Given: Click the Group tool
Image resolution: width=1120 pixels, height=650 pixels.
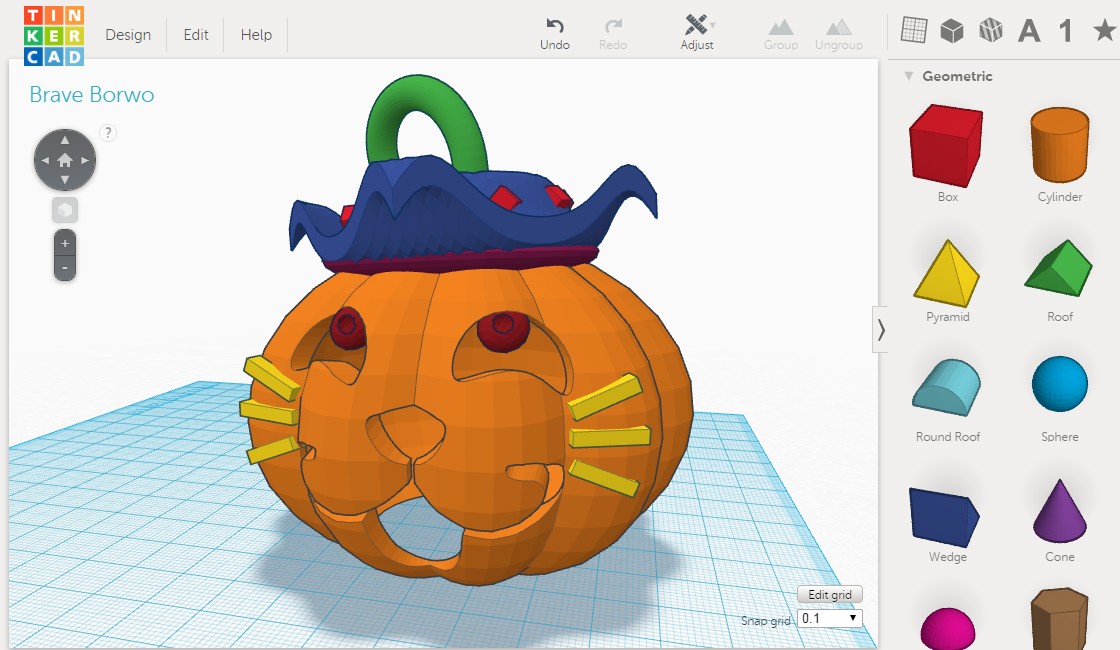Looking at the screenshot, I should pos(781,34).
